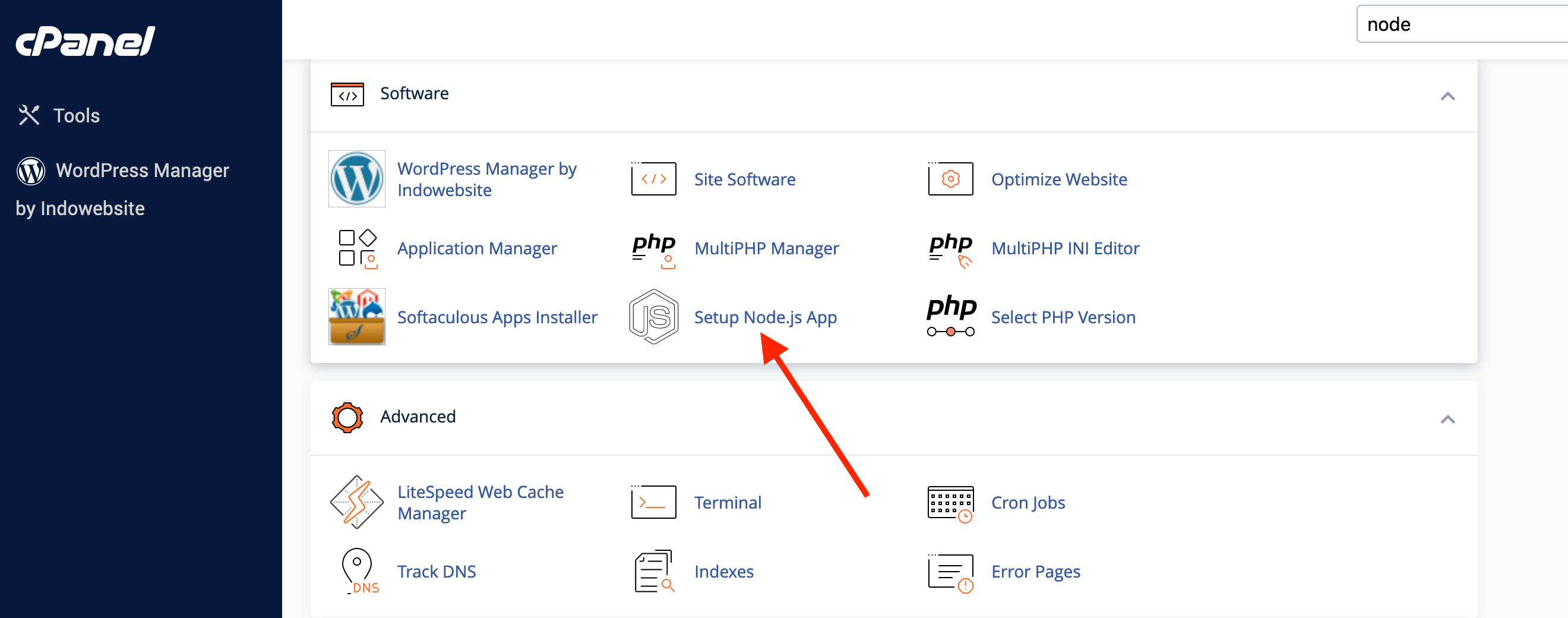Click the WordPress Manager logo icon
Viewport: 1568px width, 618px height.
click(x=357, y=179)
